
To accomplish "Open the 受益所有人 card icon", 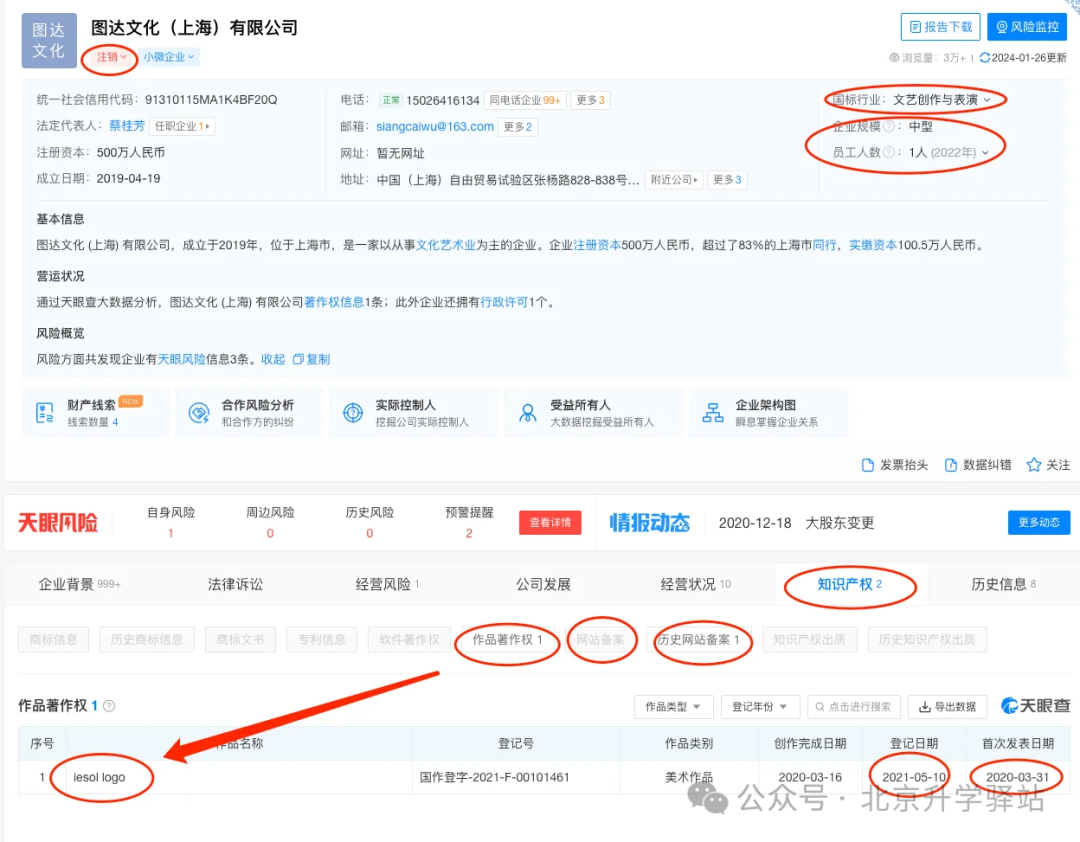I will point(528,413).
